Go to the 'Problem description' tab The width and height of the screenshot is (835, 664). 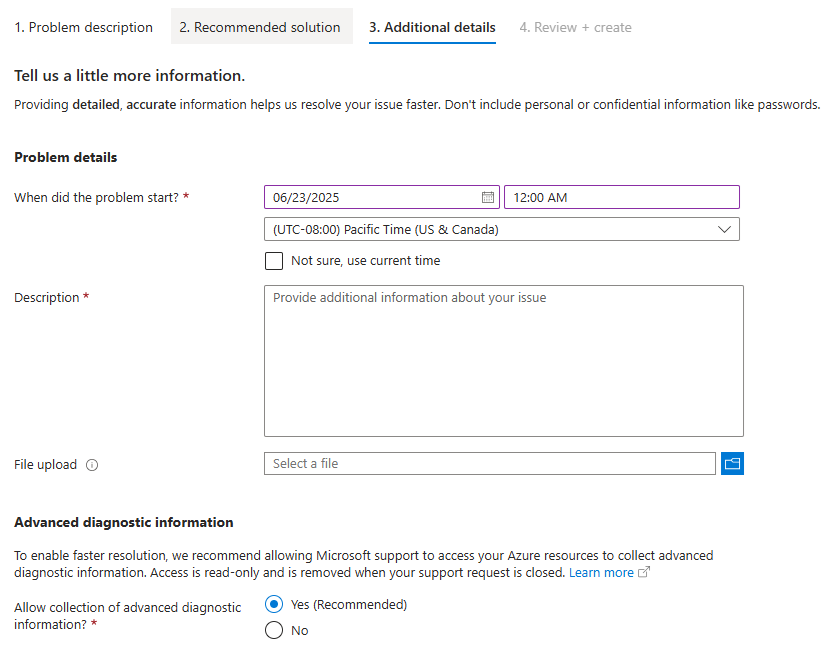point(84,28)
